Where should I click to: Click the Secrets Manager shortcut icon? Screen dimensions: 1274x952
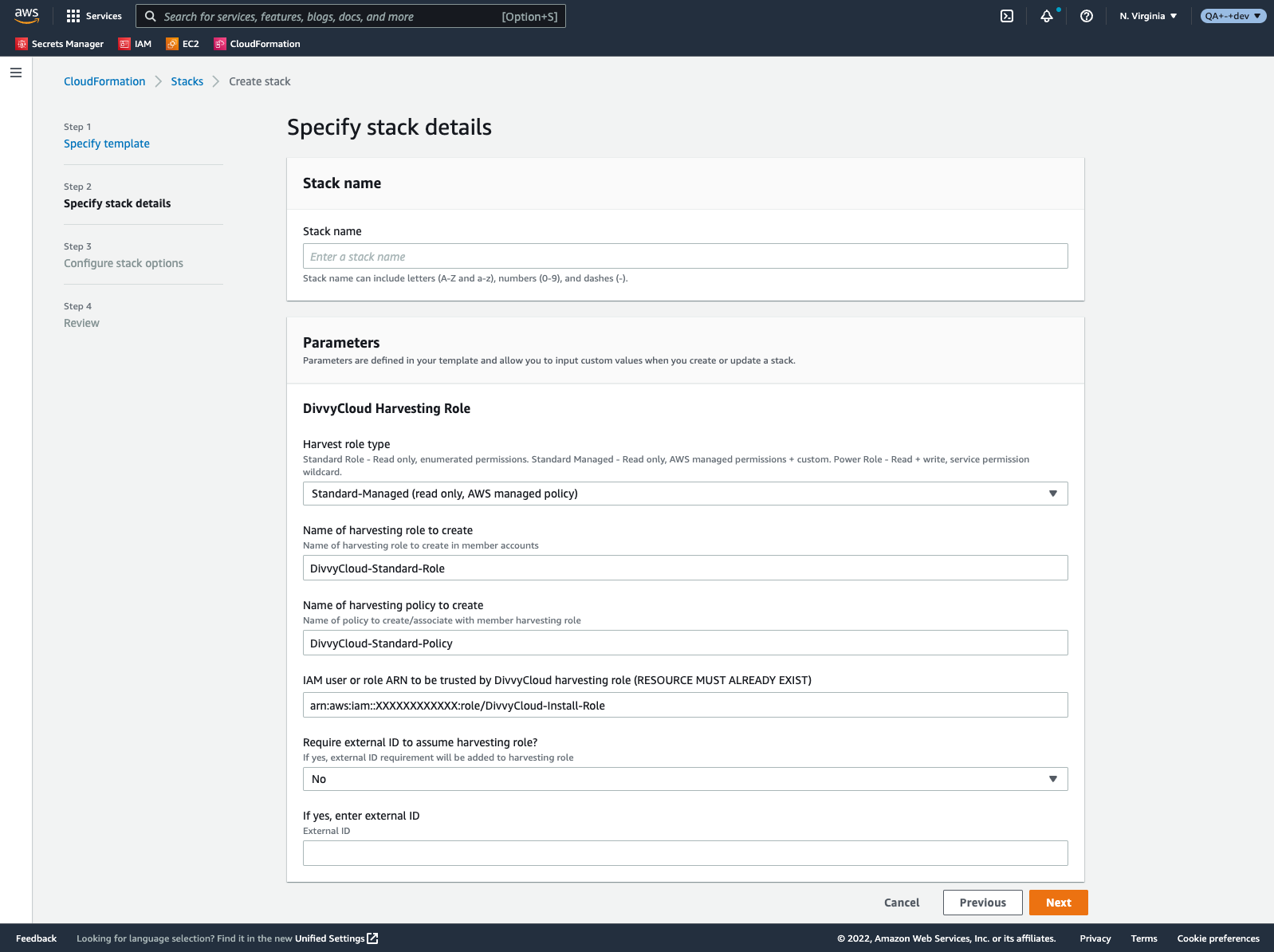(x=22, y=44)
